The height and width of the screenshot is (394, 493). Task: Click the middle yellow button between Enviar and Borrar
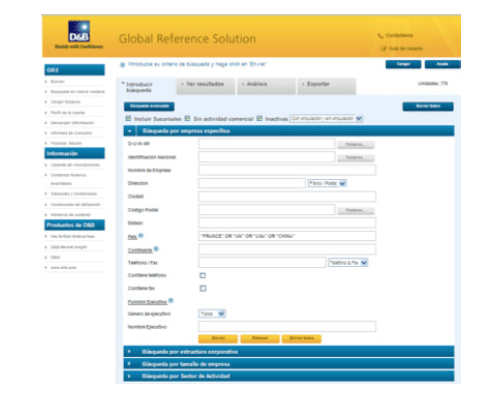pos(260,338)
